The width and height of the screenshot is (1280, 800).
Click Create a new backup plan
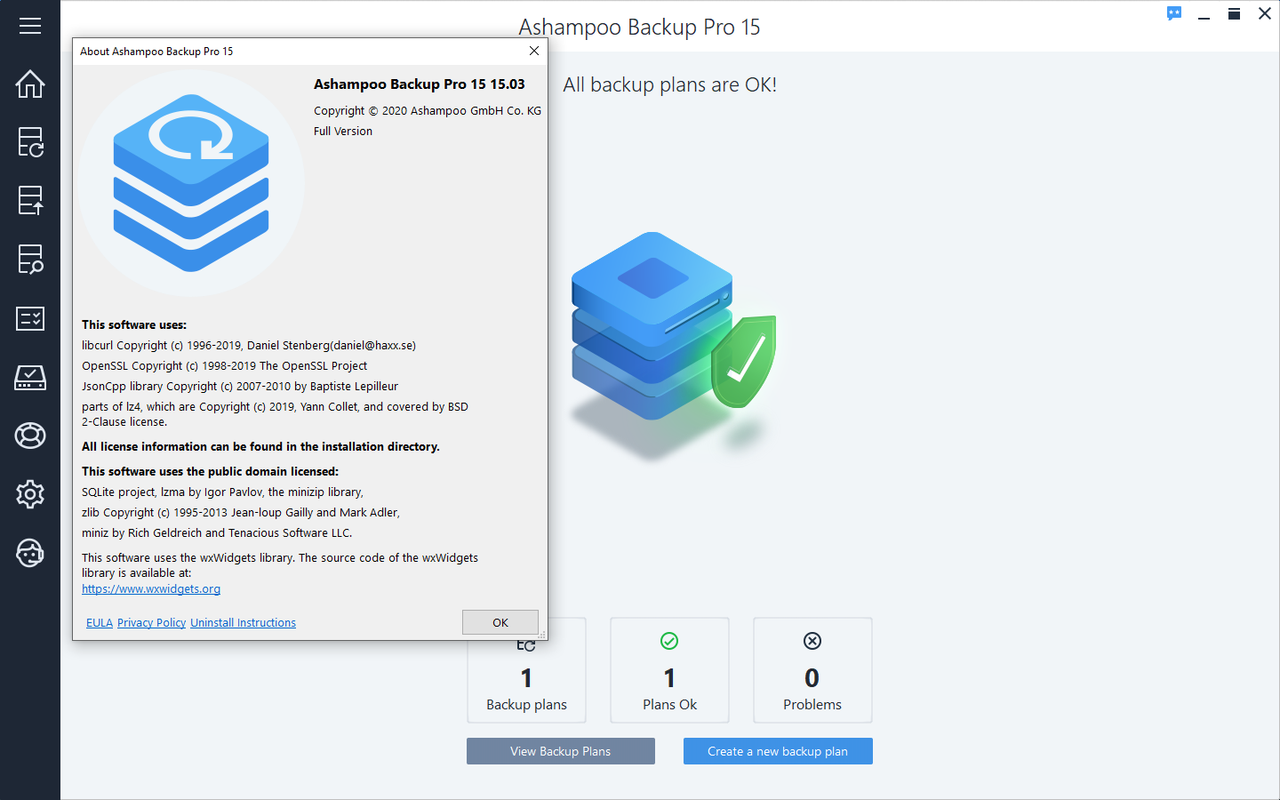pyautogui.click(x=778, y=751)
